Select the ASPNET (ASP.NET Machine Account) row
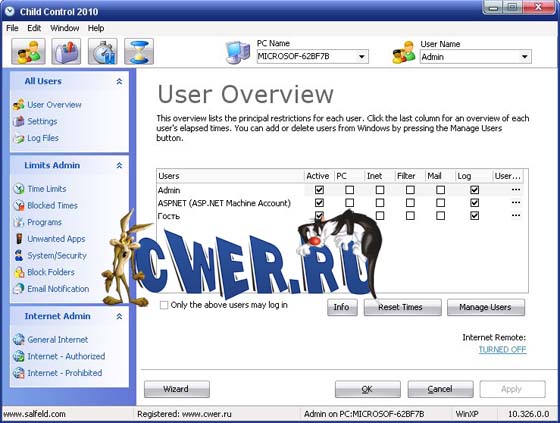 (340, 203)
